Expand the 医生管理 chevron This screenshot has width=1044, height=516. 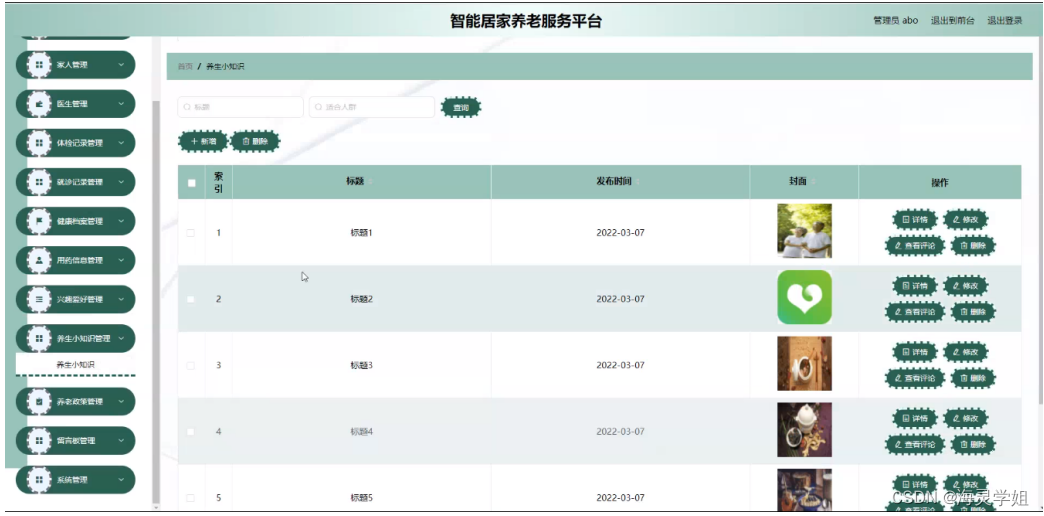121,104
